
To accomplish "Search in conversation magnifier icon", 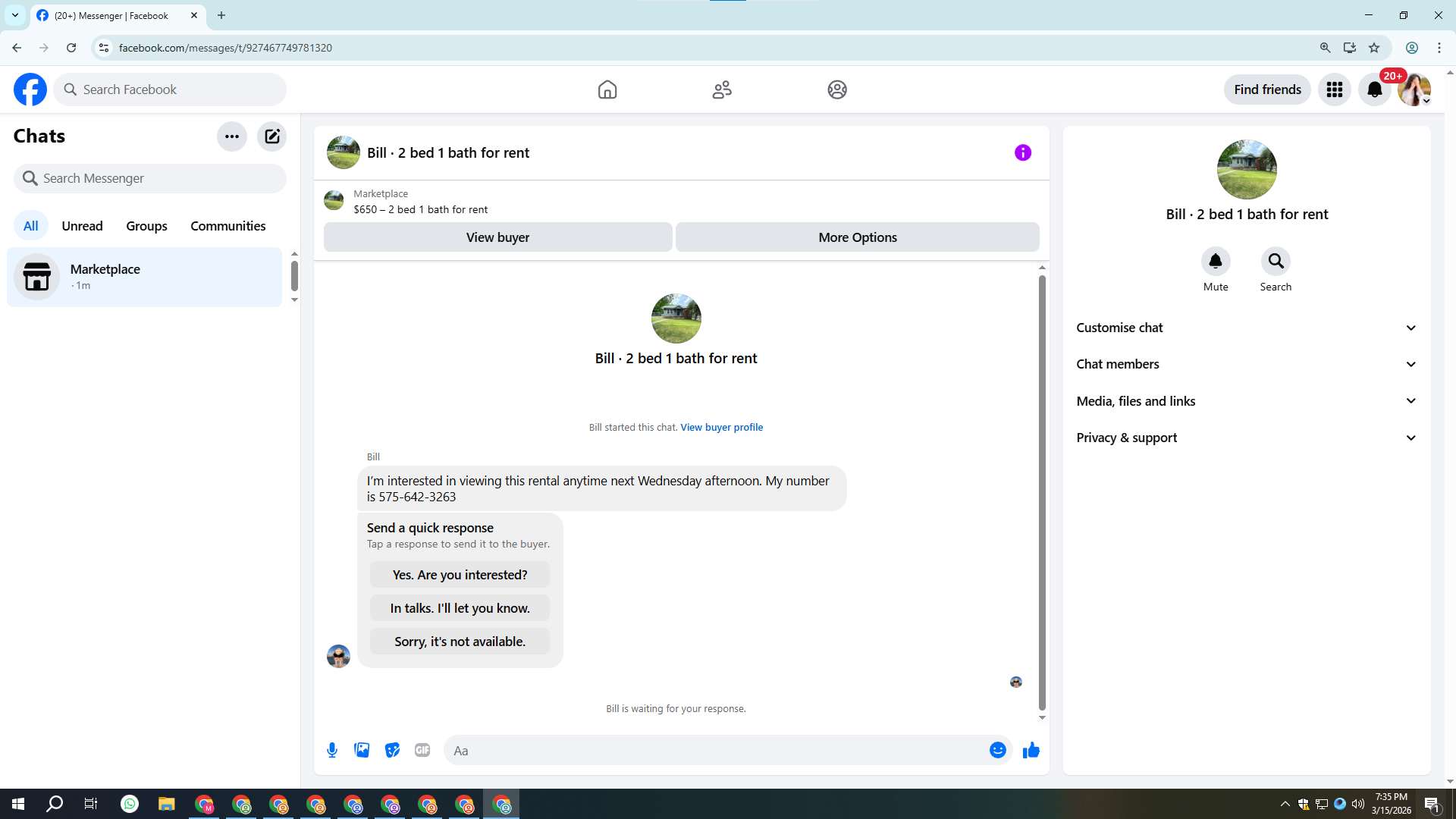I will pos(1276,262).
